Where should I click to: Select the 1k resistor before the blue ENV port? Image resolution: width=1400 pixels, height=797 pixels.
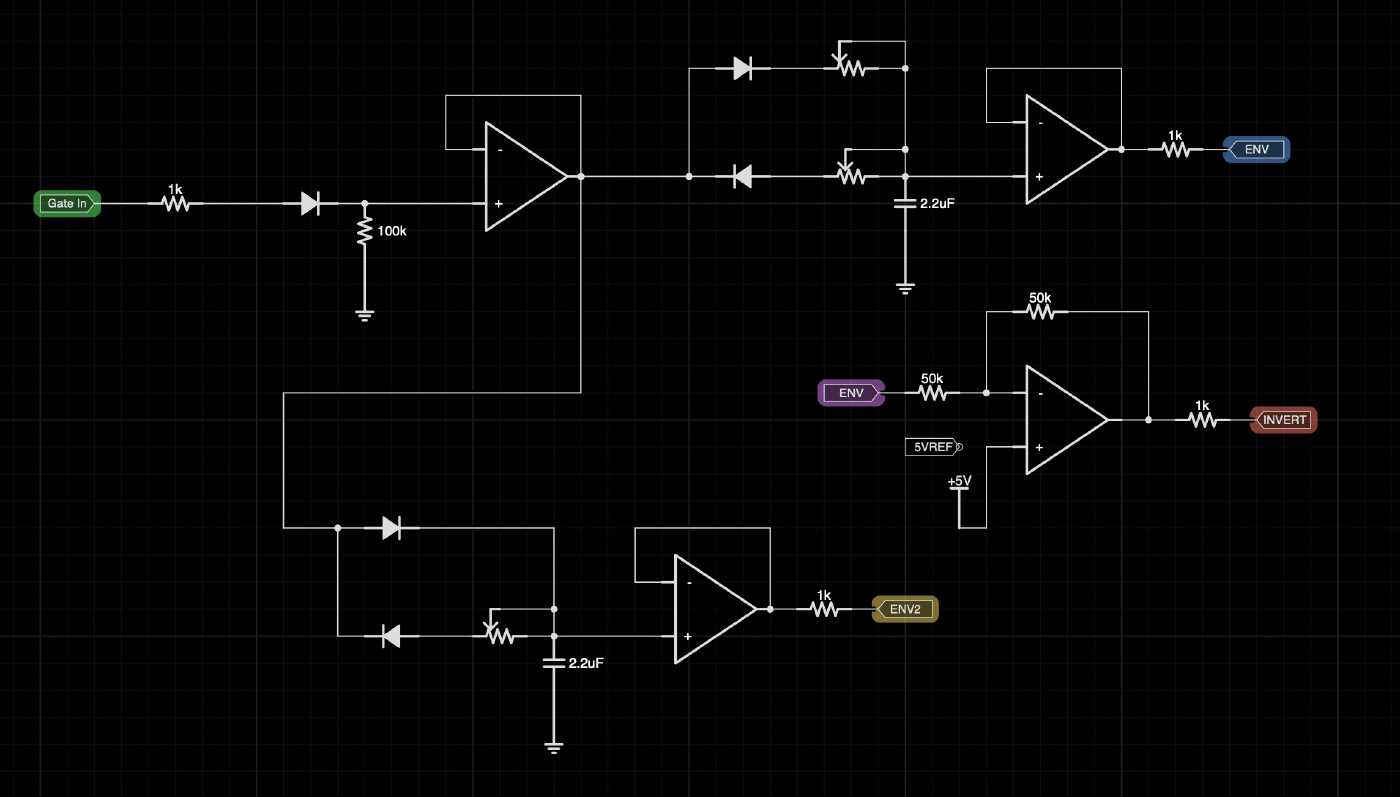pos(1175,149)
